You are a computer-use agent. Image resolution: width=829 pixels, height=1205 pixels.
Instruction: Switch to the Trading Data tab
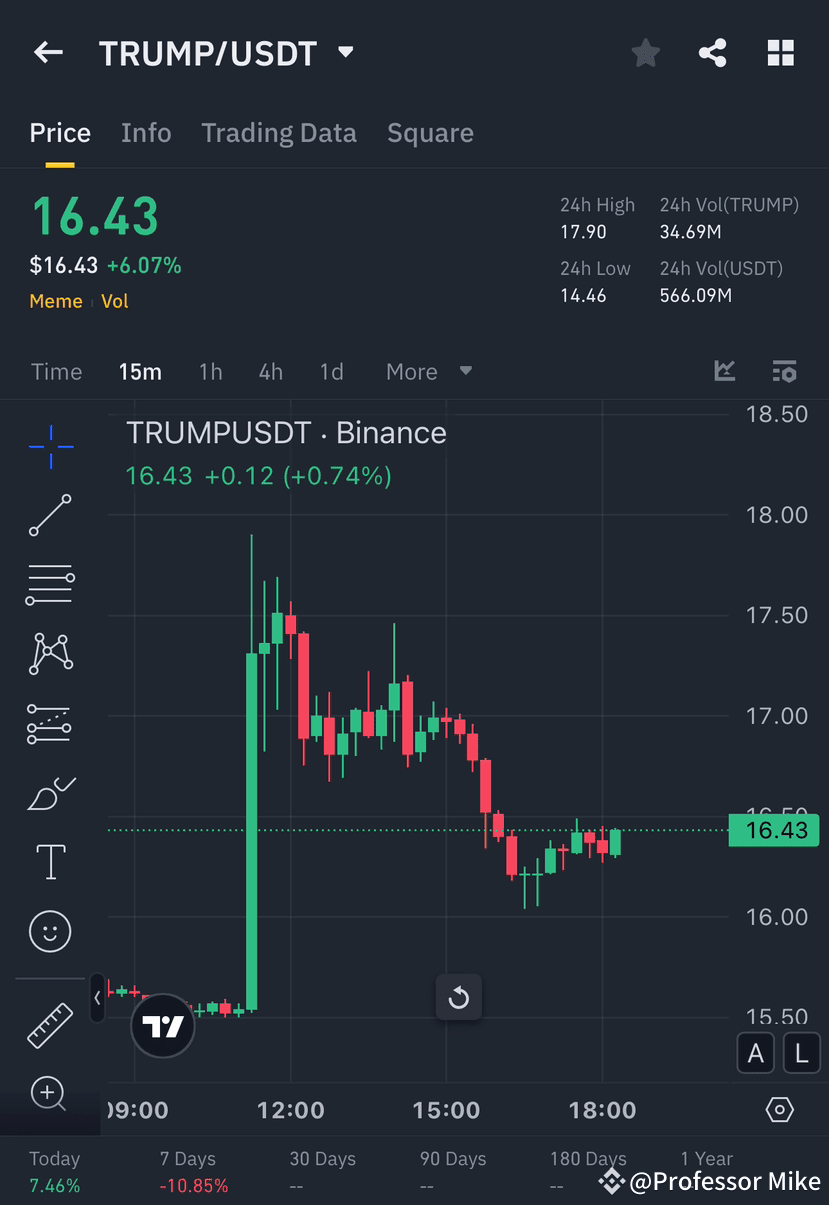pyautogui.click(x=279, y=133)
